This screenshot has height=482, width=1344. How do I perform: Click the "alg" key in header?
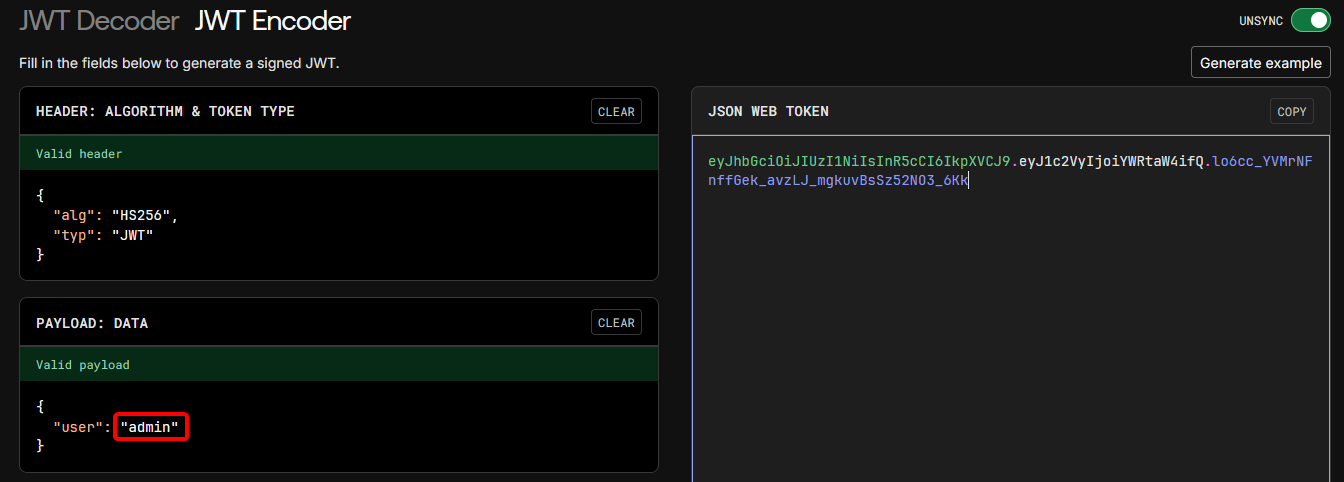tap(73, 216)
